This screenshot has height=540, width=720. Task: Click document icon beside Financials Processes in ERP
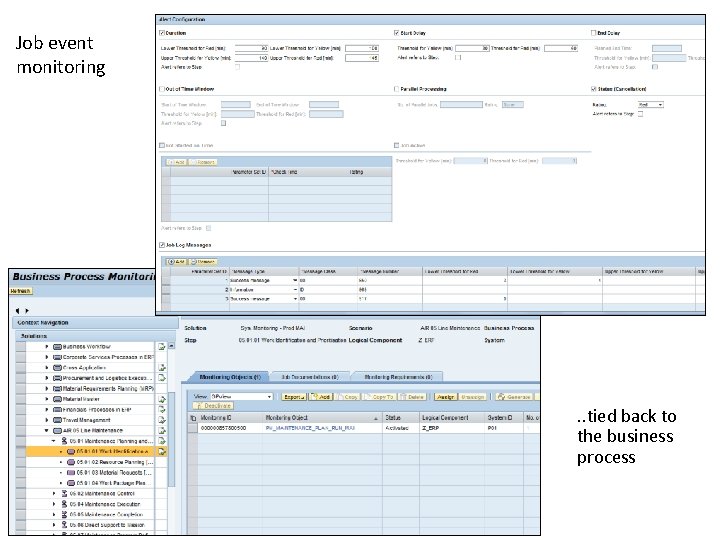tap(162, 410)
